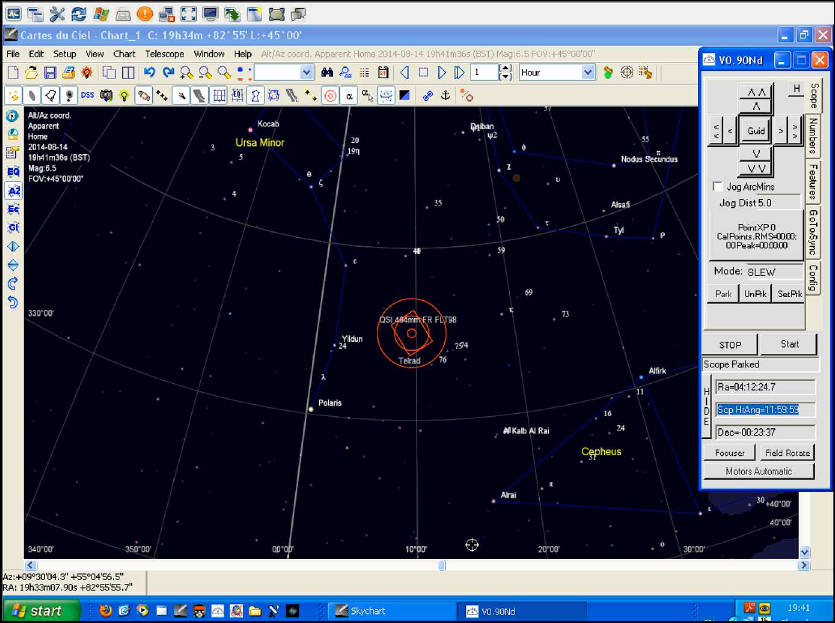
Task: Toggle the black and white chart mode
Action: 404,95
